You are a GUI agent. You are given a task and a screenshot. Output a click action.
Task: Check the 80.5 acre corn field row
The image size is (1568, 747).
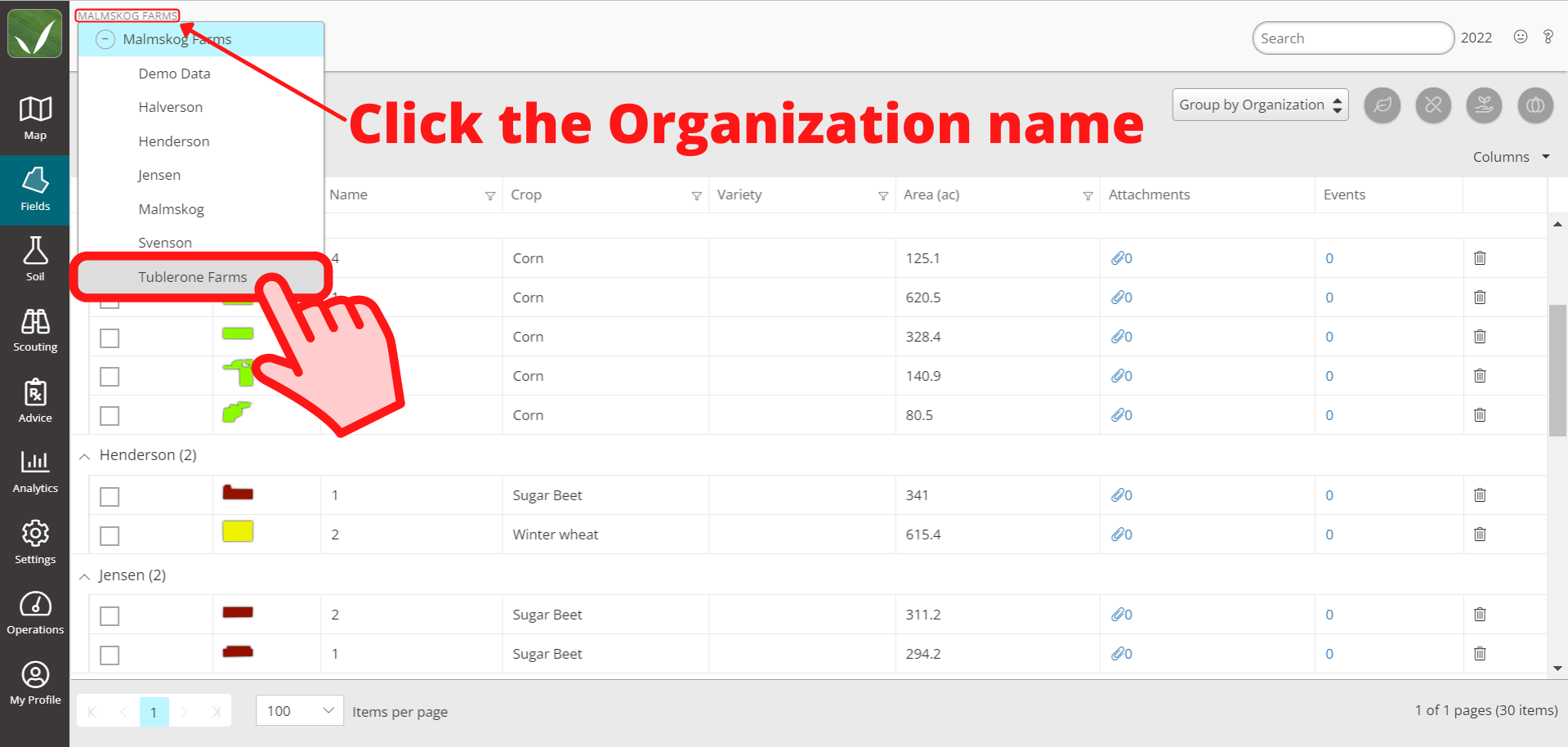pos(109,416)
